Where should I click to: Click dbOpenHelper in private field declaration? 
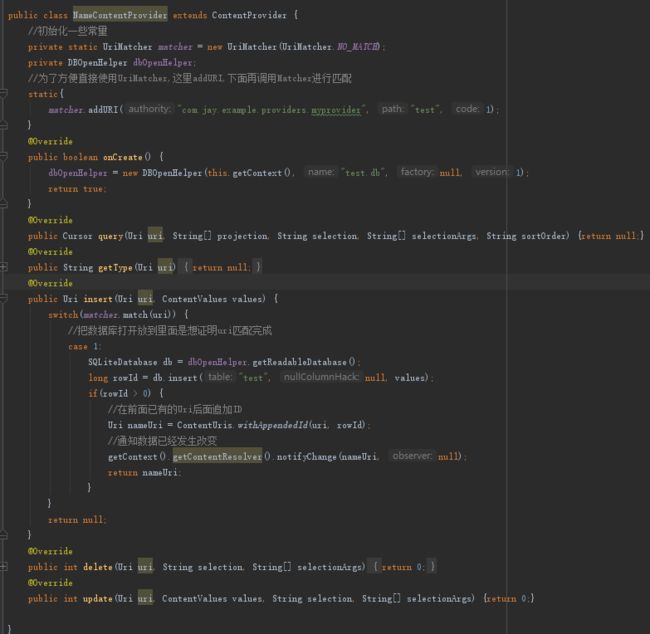point(162,63)
